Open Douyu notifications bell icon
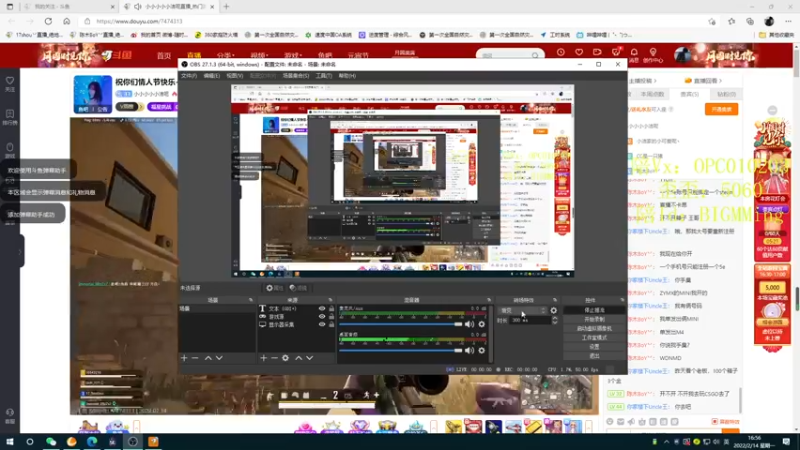Image resolution: width=800 pixels, height=450 pixels. [x=634, y=53]
